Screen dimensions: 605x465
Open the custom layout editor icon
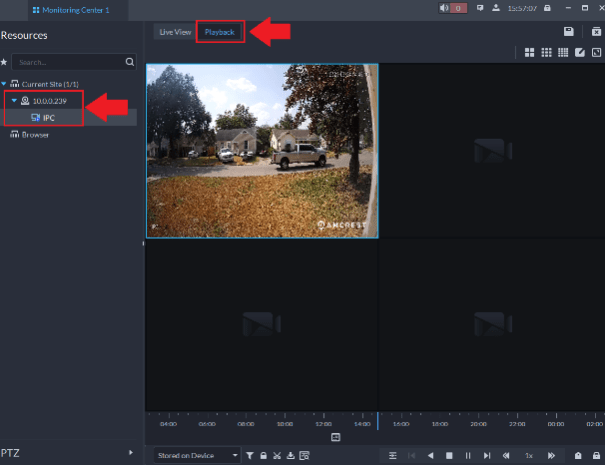[x=579, y=52]
